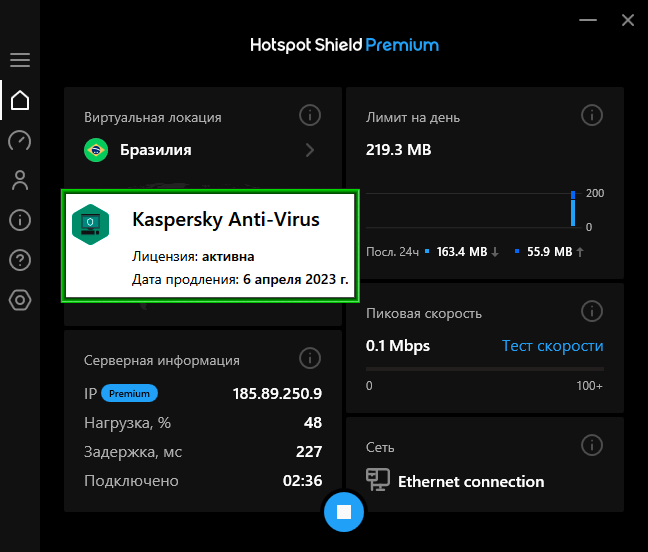Click the Kaspersky Anti-Virus title text

(x=226, y=219)
